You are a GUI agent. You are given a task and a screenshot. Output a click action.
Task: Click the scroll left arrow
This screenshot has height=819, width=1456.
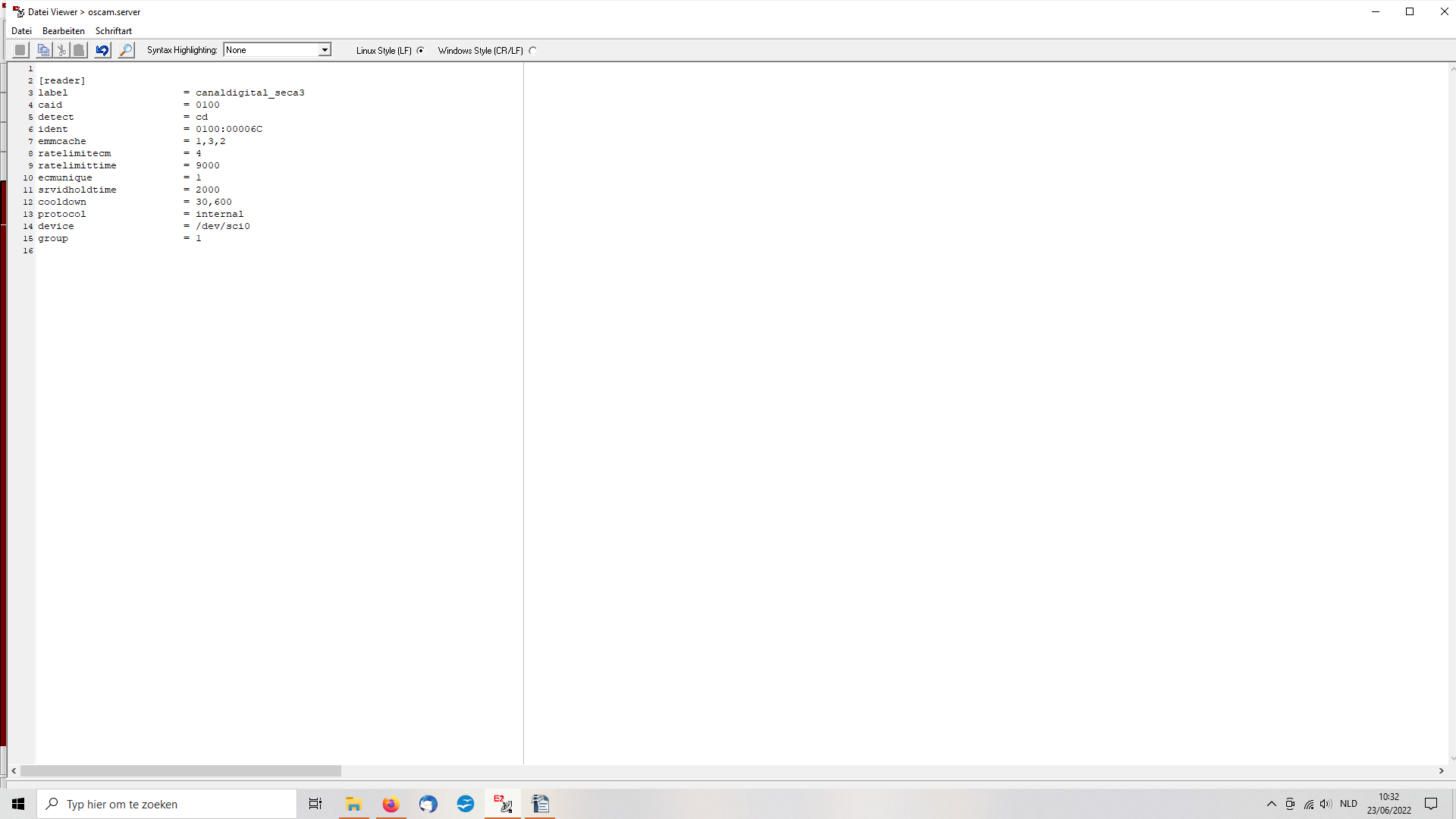14,770
